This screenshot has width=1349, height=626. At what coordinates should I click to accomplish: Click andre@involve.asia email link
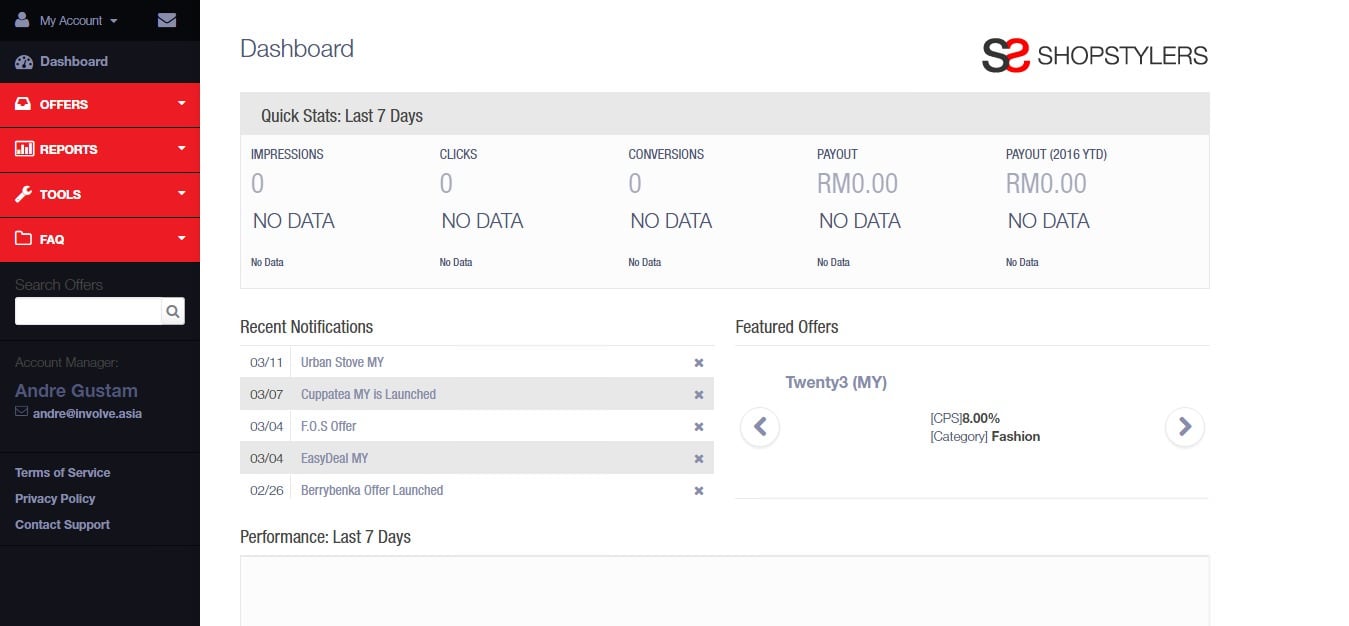tap(86, 413)
